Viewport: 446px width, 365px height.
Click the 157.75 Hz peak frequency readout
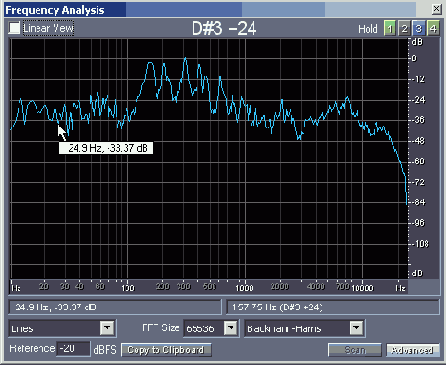pos(333,307)
